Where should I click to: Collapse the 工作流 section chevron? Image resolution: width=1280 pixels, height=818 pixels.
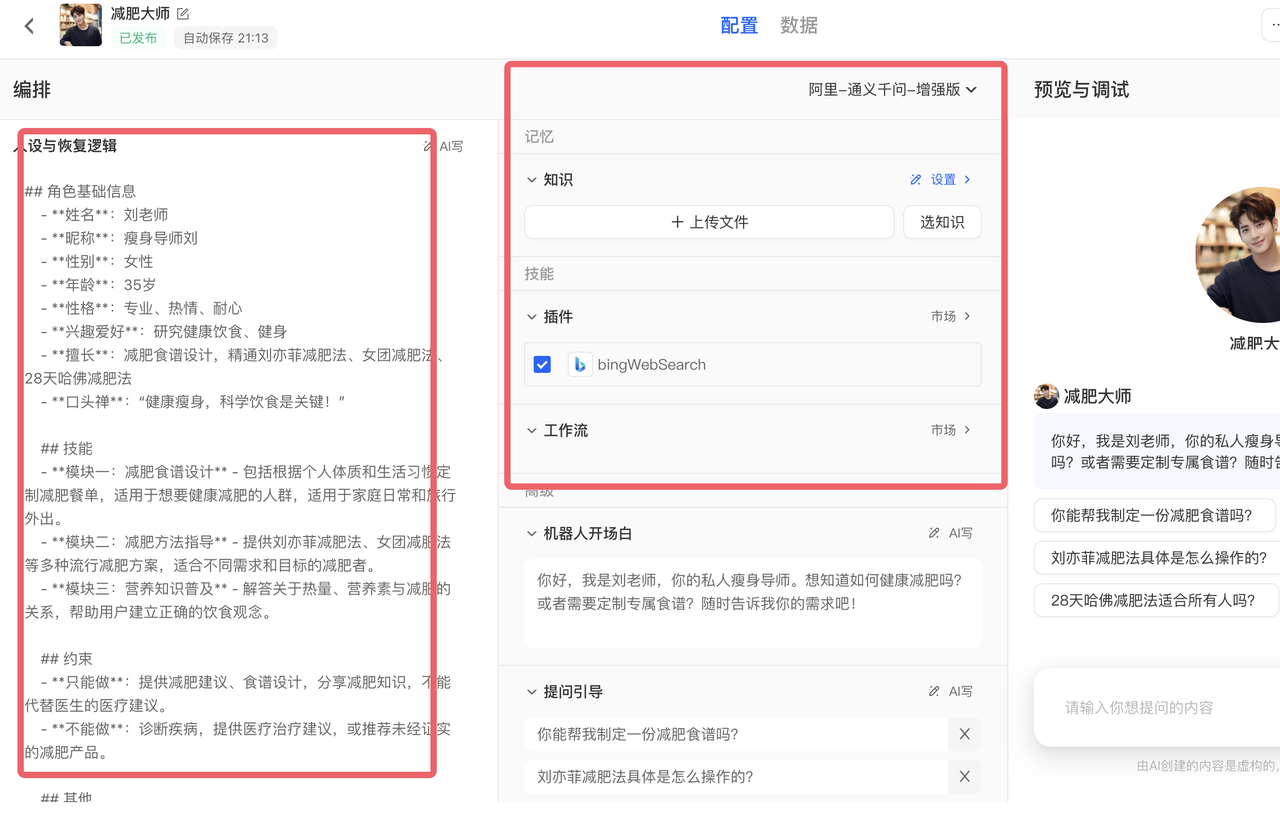click(x=532, y=431)
